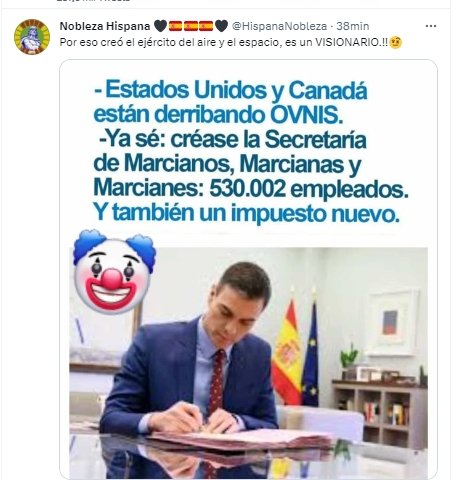Screen dimensions: 460x480
Task: Open the three-dot more options menu
Action: [431, 26]
